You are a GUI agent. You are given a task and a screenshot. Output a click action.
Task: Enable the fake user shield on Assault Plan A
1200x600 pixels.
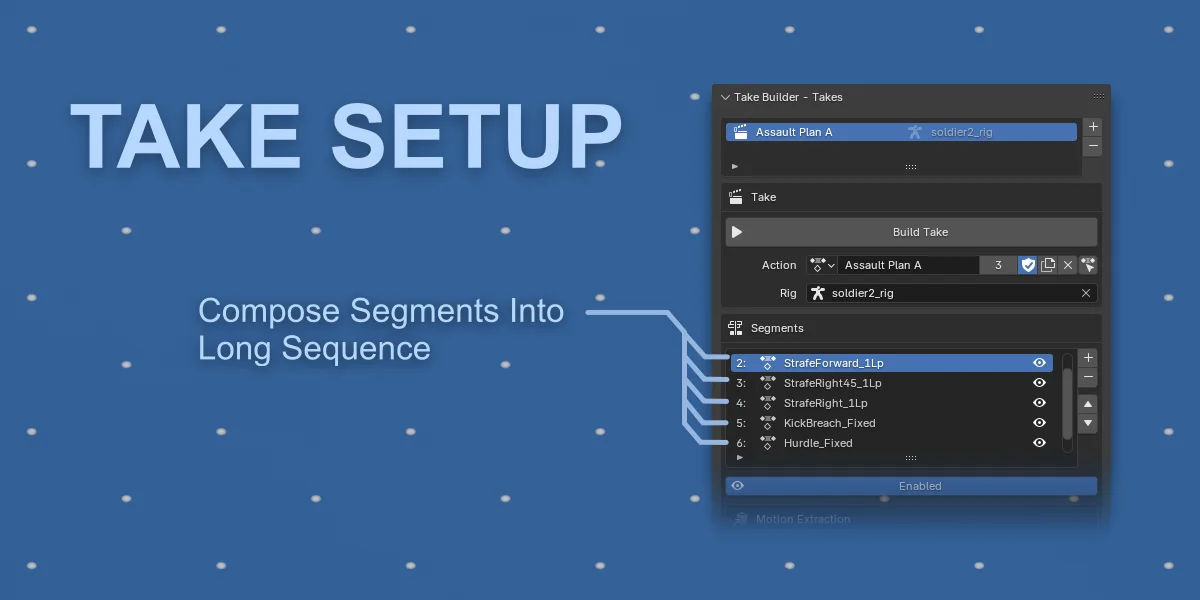click(x=1027, y=265)
